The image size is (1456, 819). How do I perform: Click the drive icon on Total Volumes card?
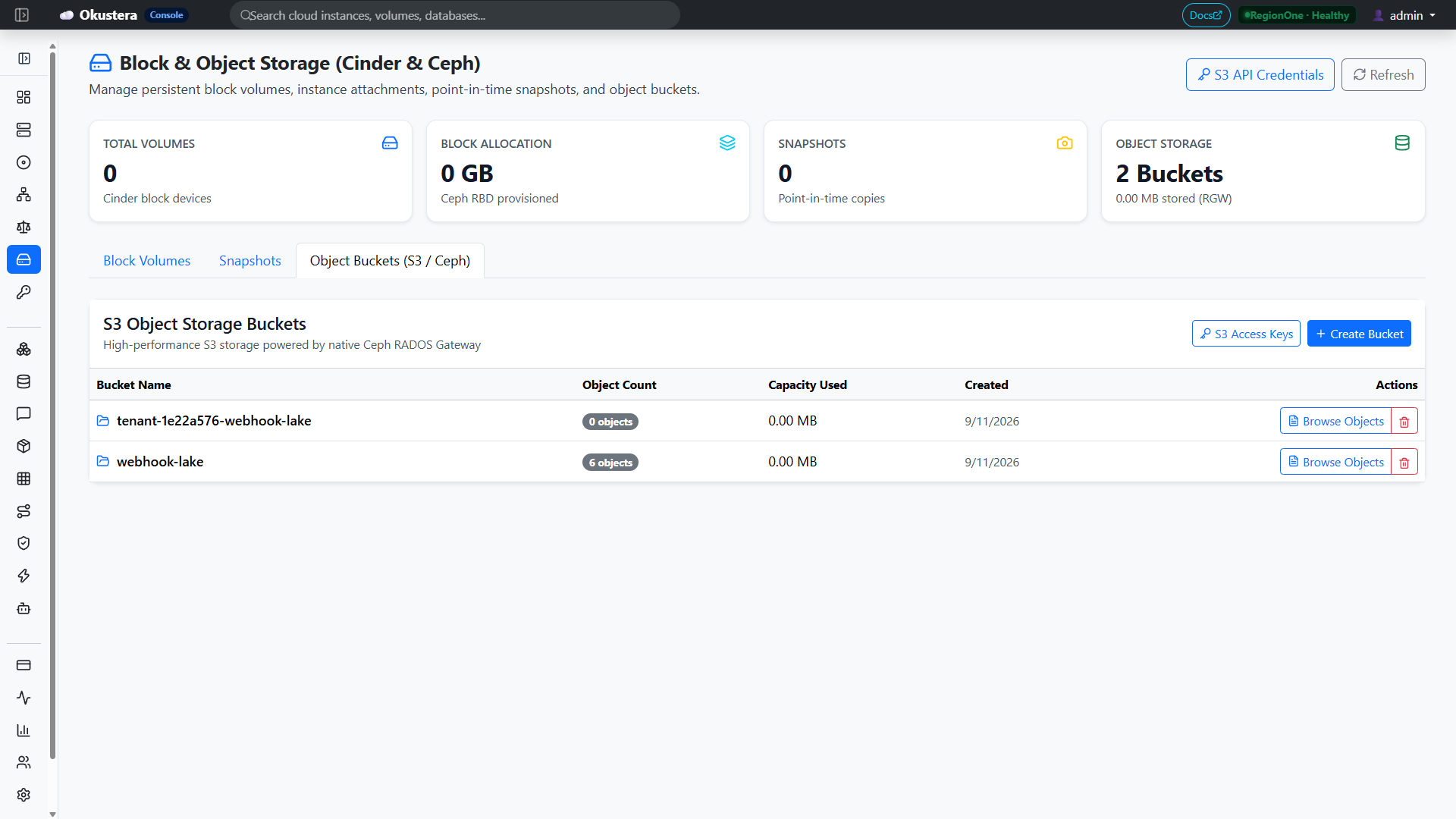[x=390, y=143]
